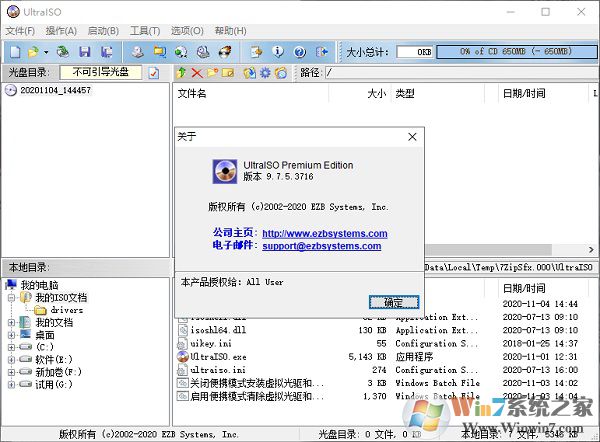Image resolution: width=600 pixels, height=442 pixels.
Task: Click the 不可引导光盘 boot type field
Action: tap(101, 72)
